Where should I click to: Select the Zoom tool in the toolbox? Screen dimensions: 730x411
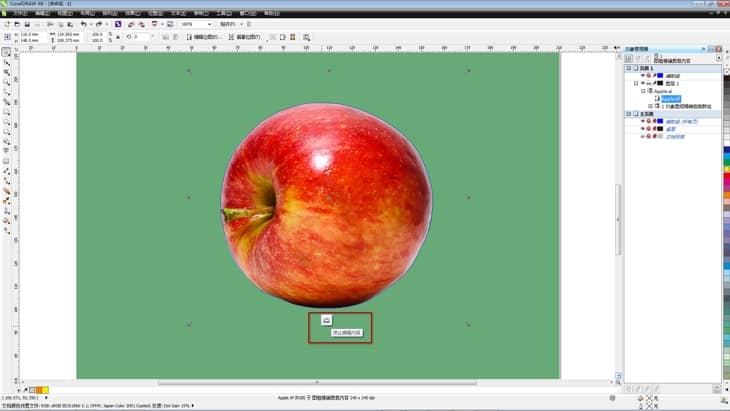(7, 82)
